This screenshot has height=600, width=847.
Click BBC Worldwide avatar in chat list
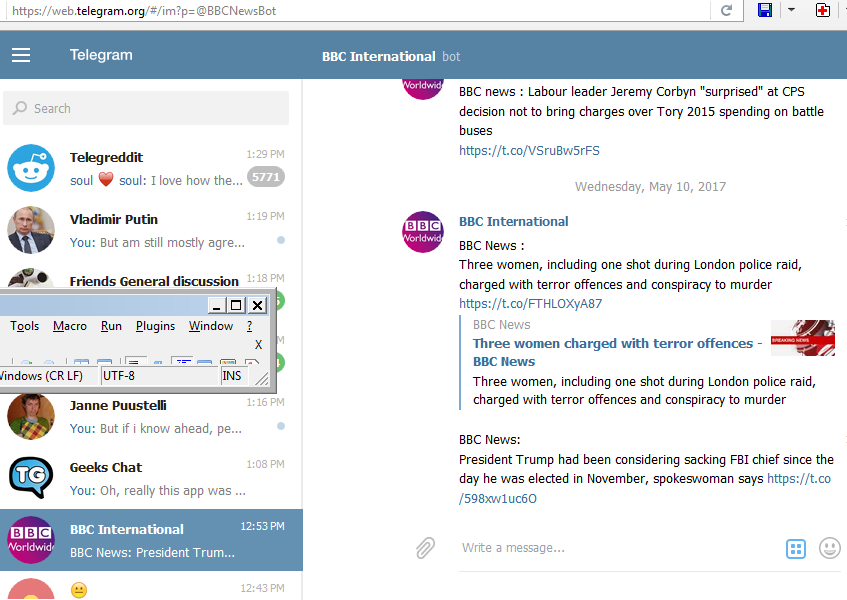pyautogui.click(x=31, y=540)
